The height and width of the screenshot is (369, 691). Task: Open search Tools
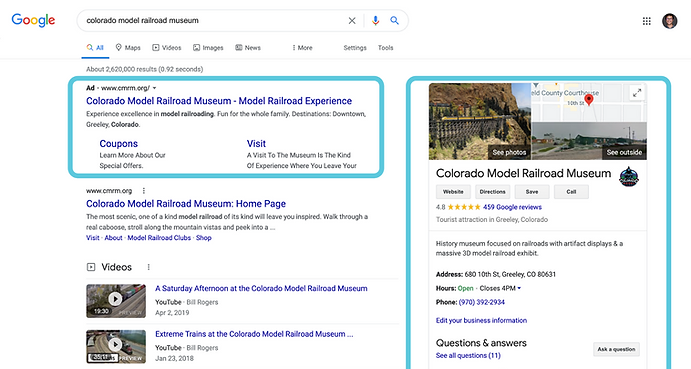(x=385, y=48)
